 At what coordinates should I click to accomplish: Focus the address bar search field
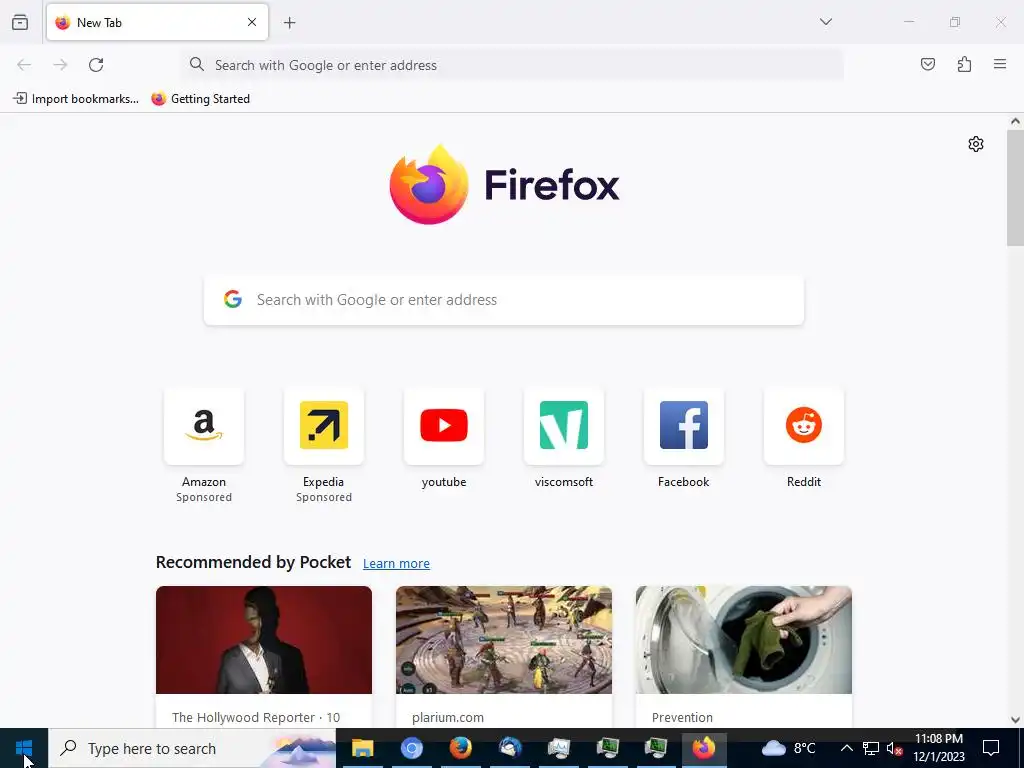point(512,65)
